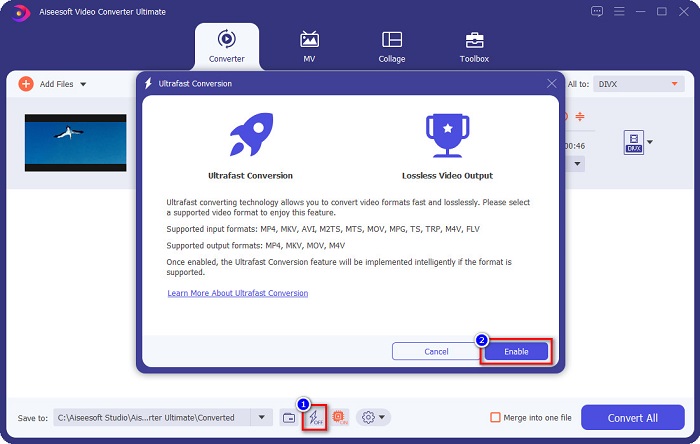This screenshot has width=700, height=444.
Task: Expand the dropdown under the 00:46 duration
Action: tap(577, 164)
